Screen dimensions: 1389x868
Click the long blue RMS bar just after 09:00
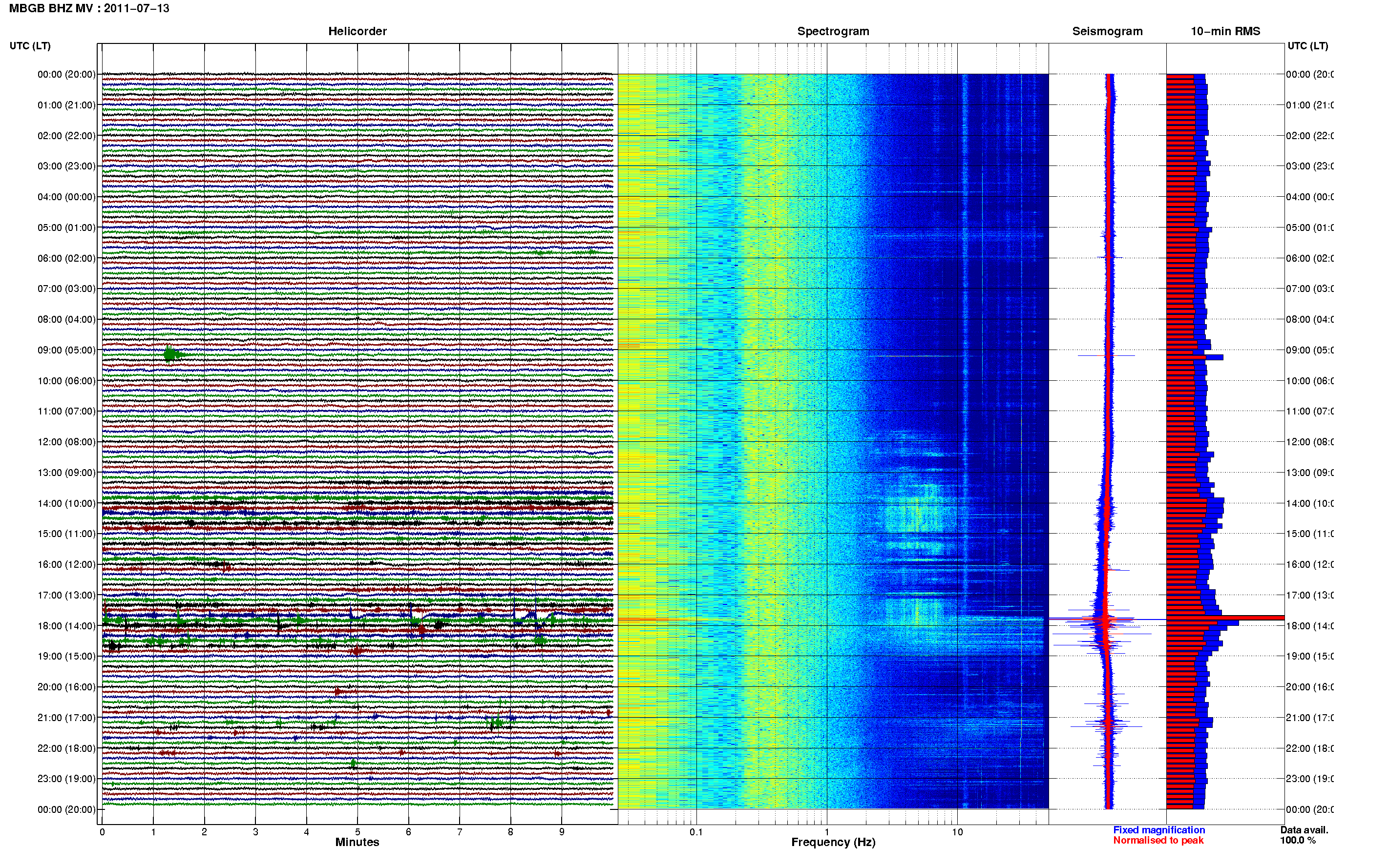[1195, 357]
